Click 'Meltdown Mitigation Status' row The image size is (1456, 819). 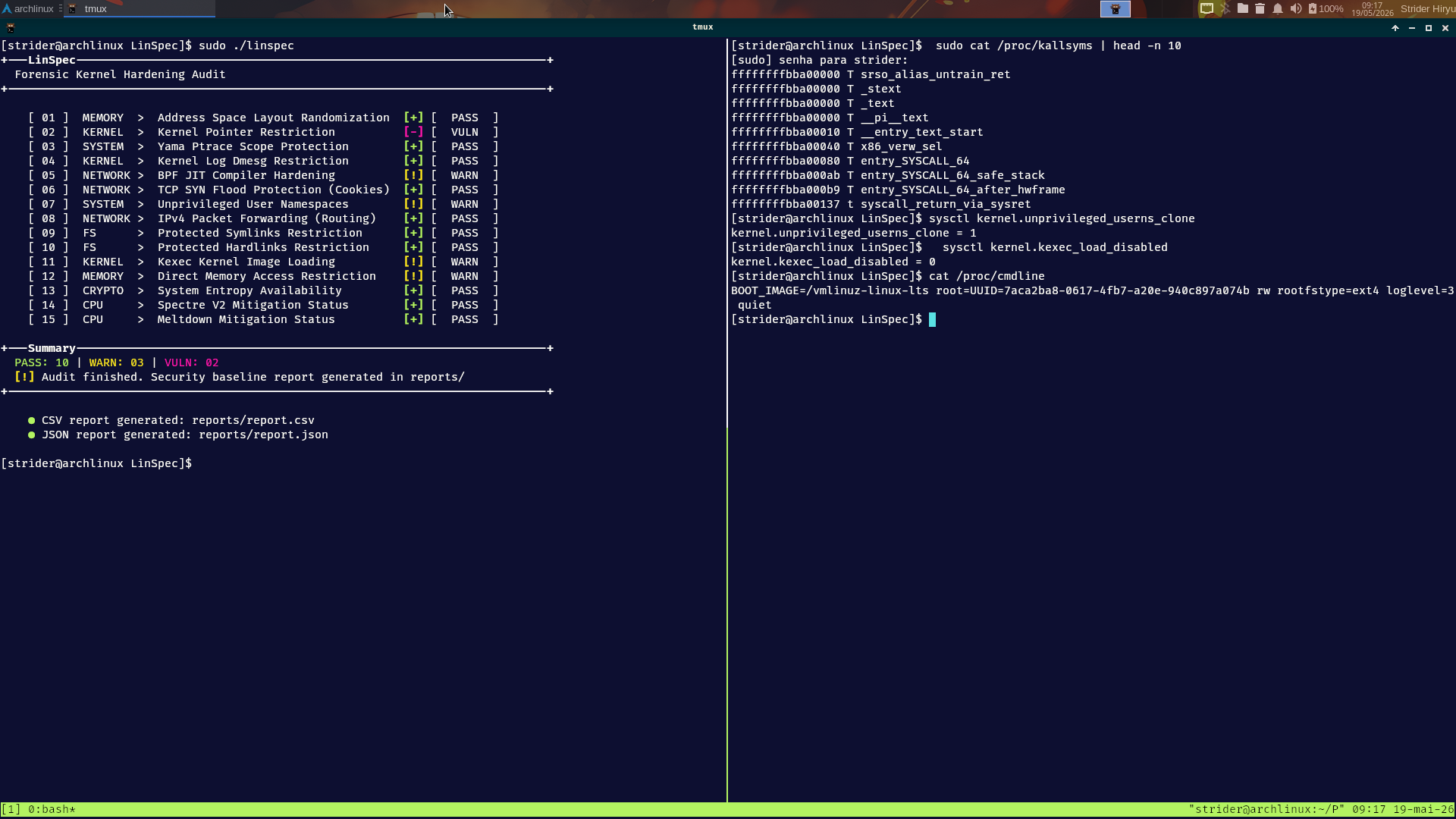263,319
